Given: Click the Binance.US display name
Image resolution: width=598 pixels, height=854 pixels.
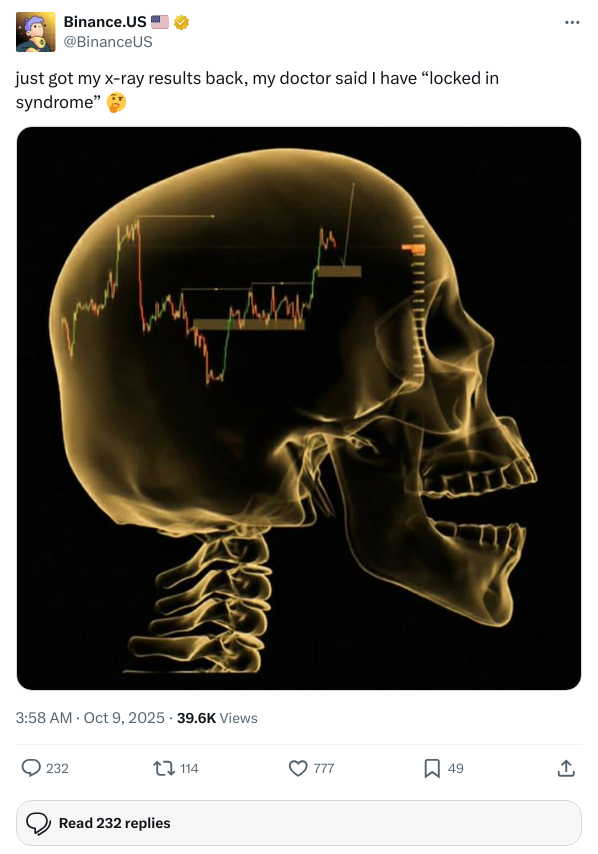Looking at the screenshot, I should (105, 22).
